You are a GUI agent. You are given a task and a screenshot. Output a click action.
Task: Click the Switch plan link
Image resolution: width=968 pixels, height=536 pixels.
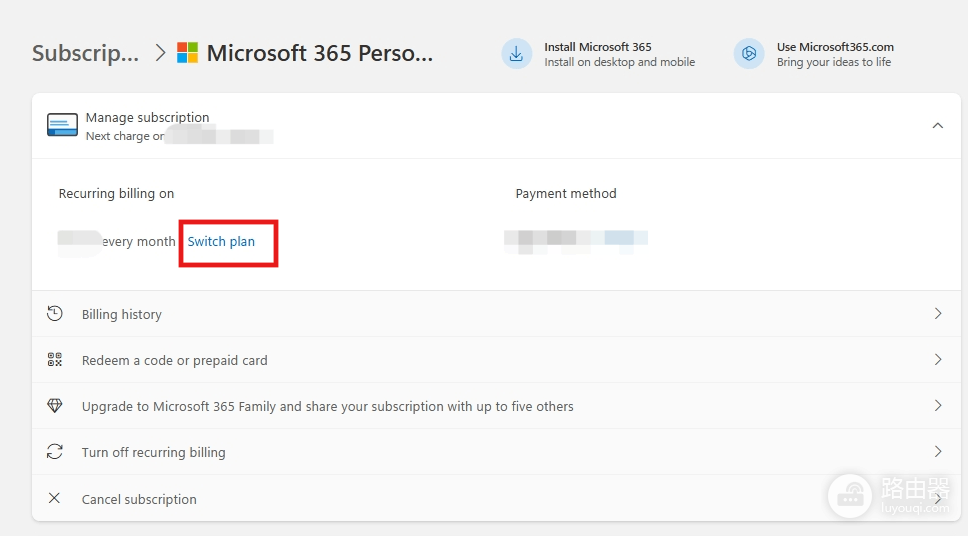tap(221, 241)
